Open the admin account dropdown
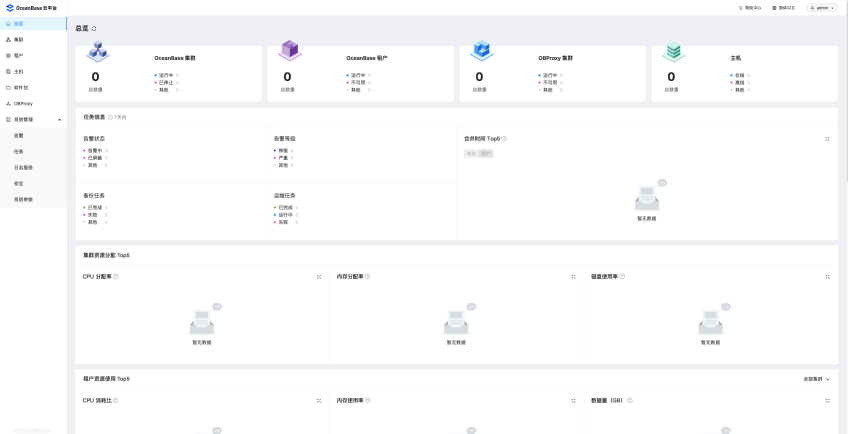Image resolution: width=848 pixels, height=434 pixels. pos(822,8)
